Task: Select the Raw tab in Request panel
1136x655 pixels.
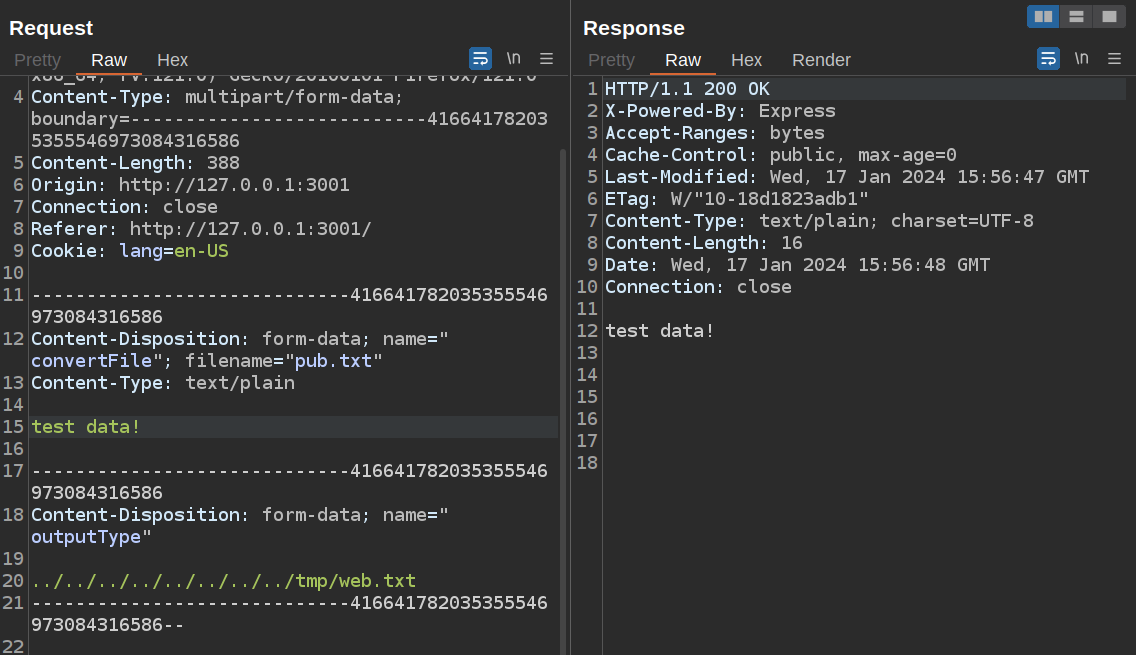Action: (109, 60)
